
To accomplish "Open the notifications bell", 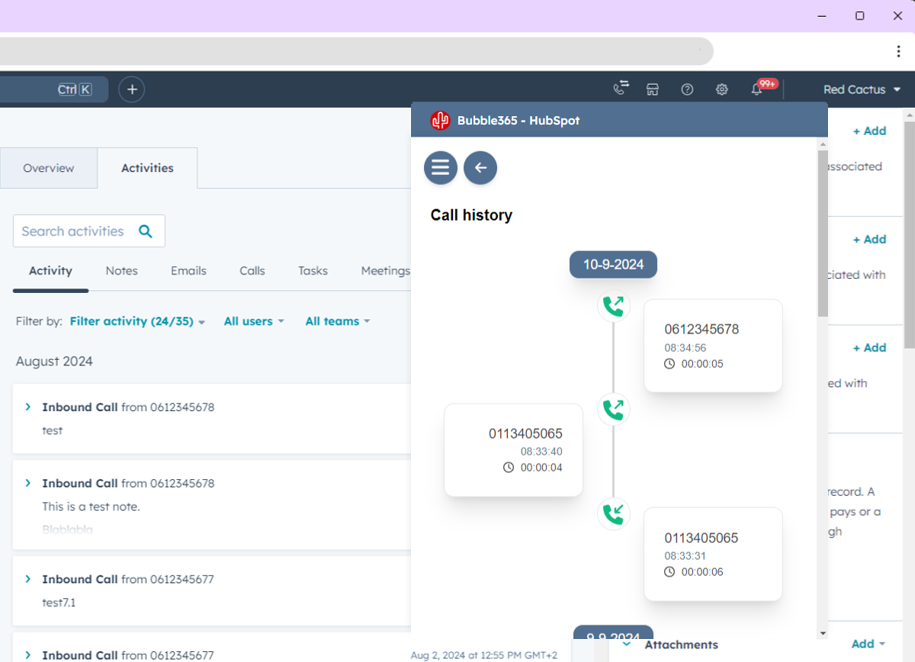I will pyautogui.click(x=757, y=89).
